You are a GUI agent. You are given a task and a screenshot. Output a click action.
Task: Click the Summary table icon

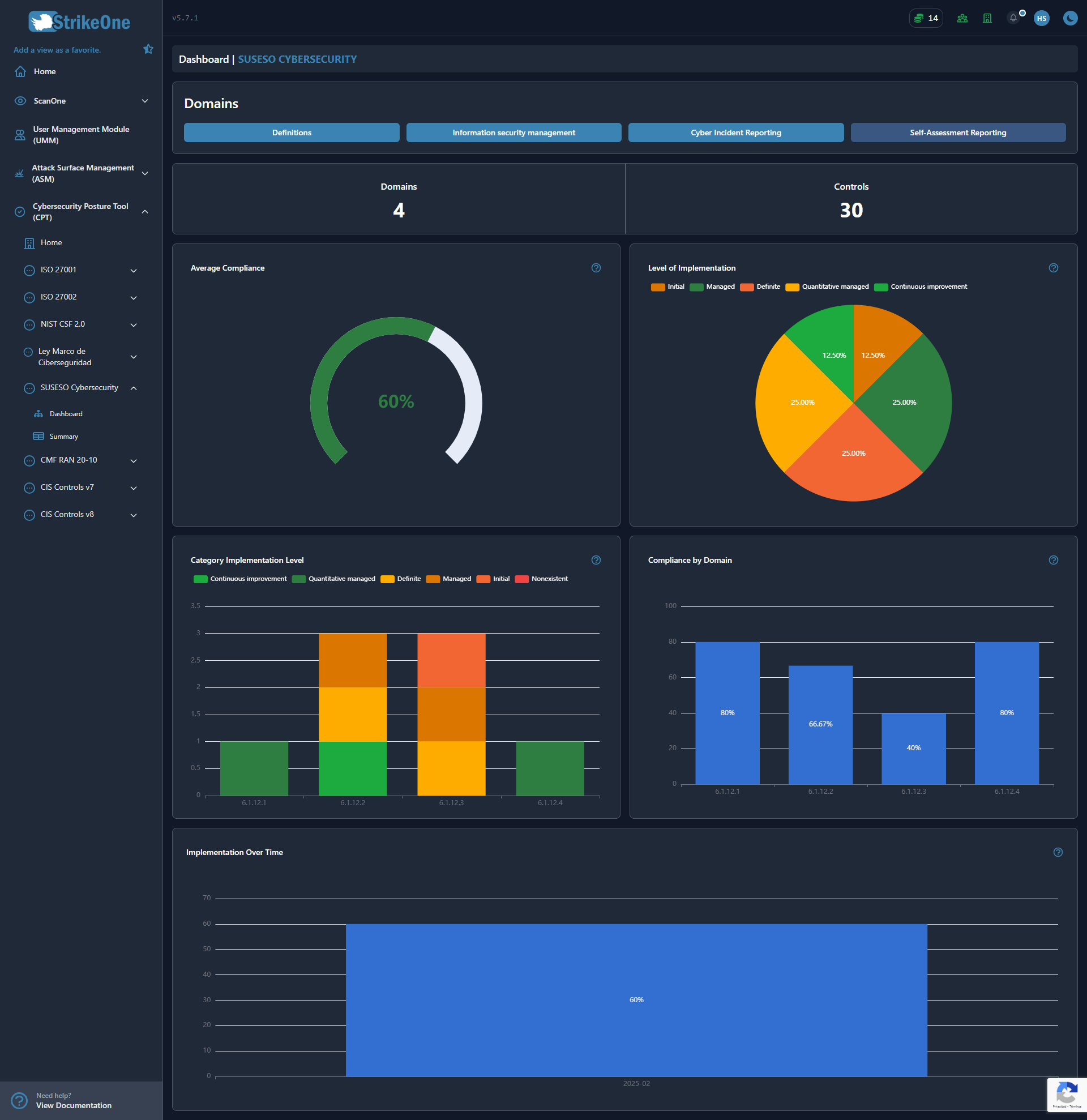click(38, 436)
